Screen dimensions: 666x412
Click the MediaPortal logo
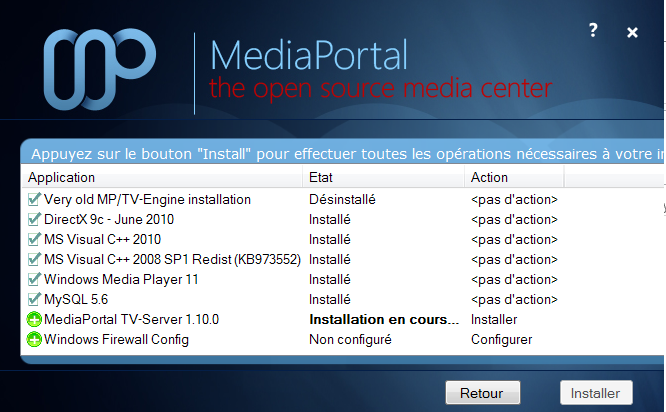coord(100,69)
